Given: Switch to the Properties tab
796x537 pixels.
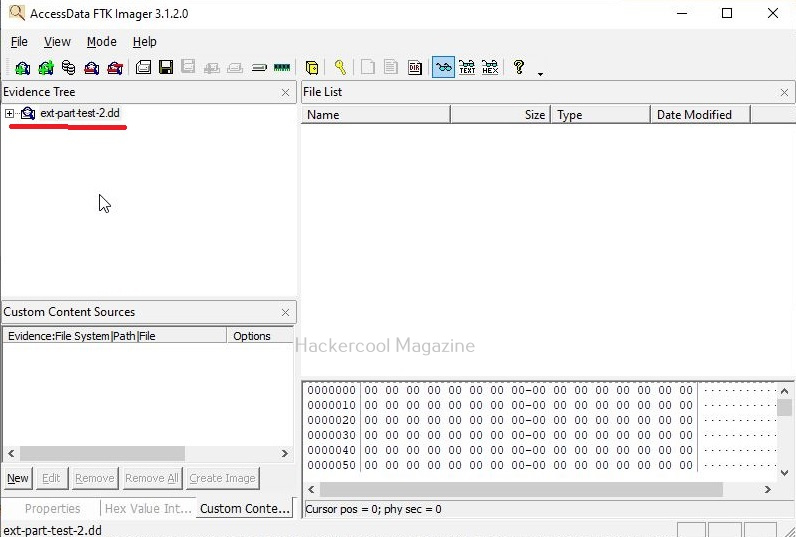Looking at the screenshot, I should [x=52, y=509].
